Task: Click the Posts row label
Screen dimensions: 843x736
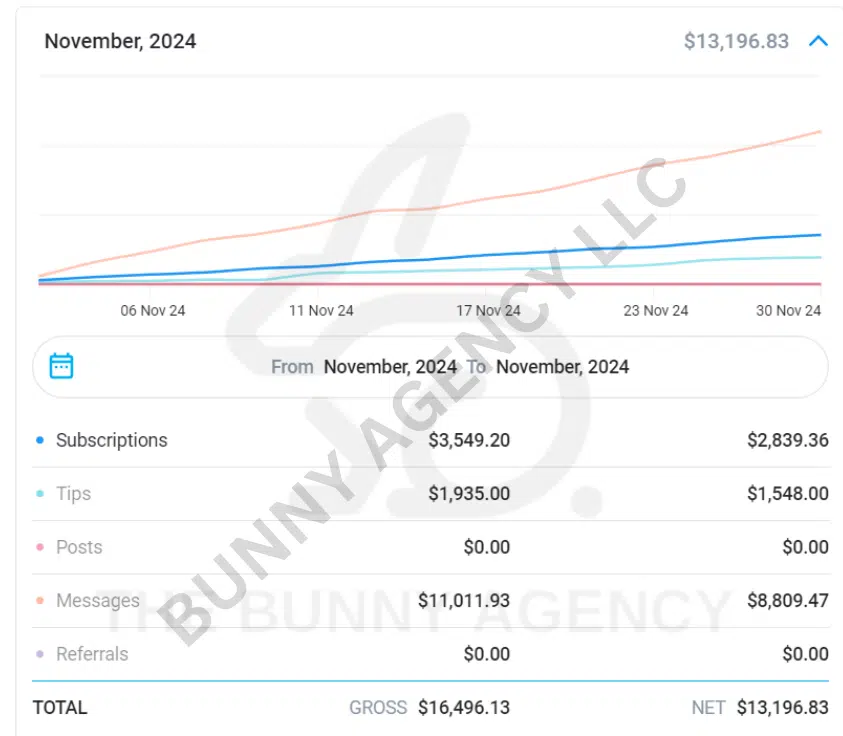Action: coord(79,547)
